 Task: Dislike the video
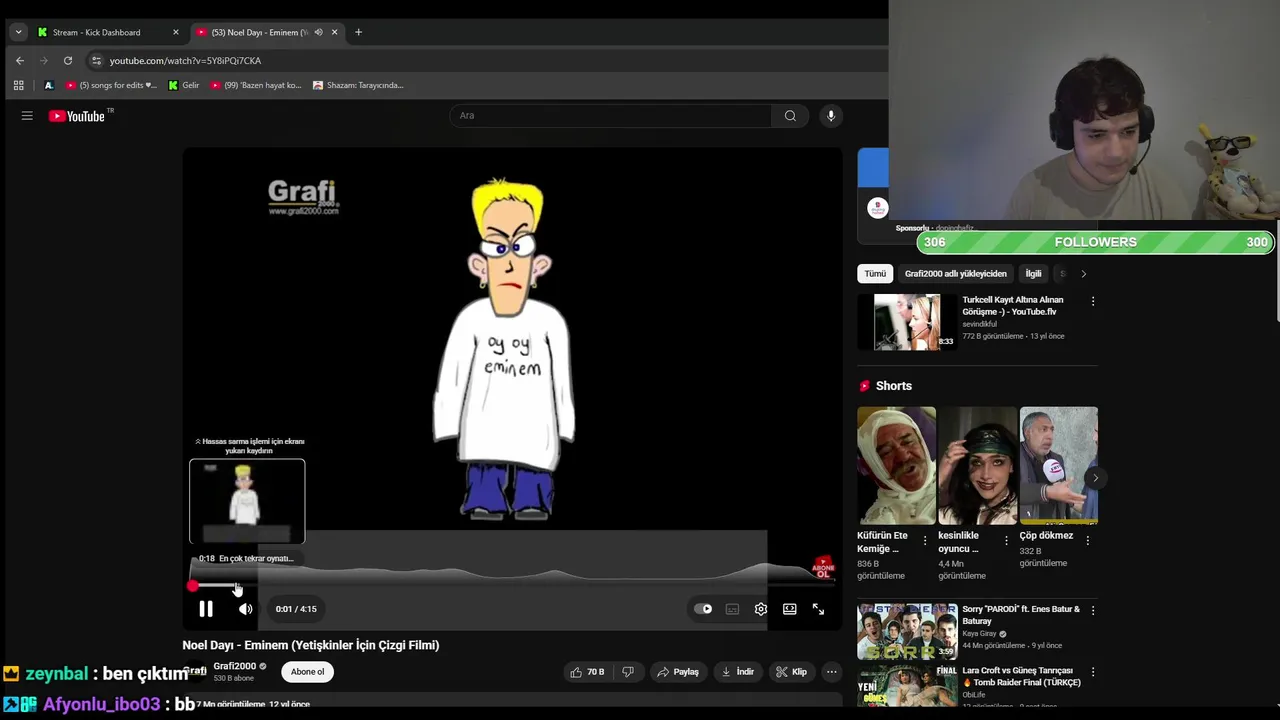[628, 672]
